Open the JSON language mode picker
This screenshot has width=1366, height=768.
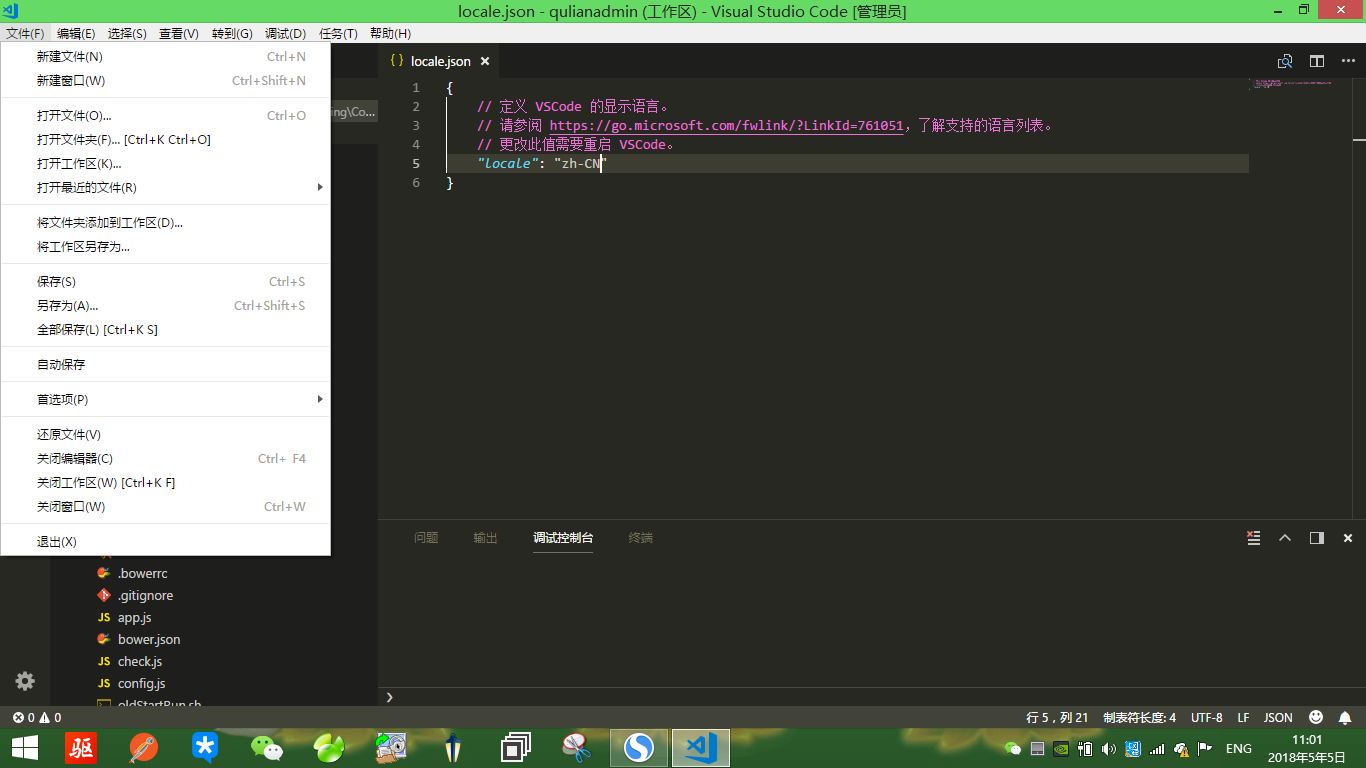pos(1278,717)
